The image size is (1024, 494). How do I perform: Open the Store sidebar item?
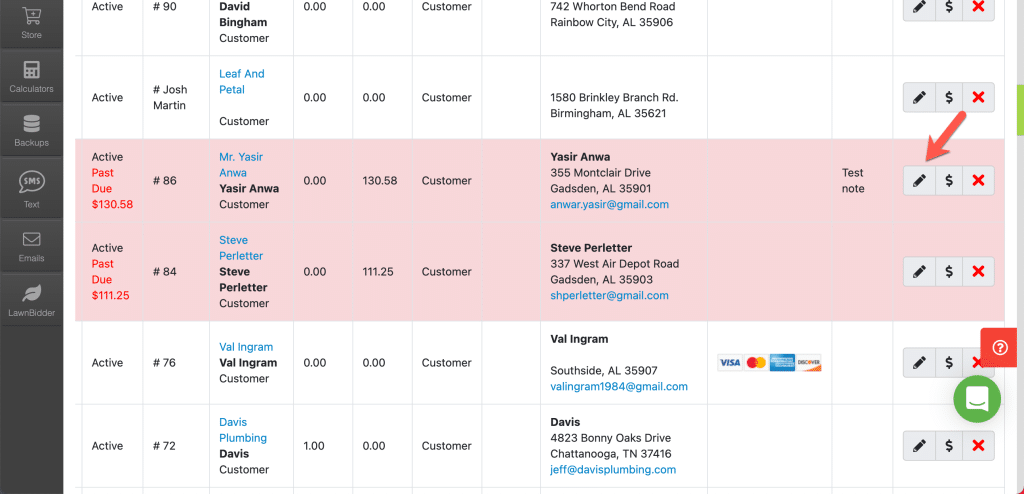31,24
